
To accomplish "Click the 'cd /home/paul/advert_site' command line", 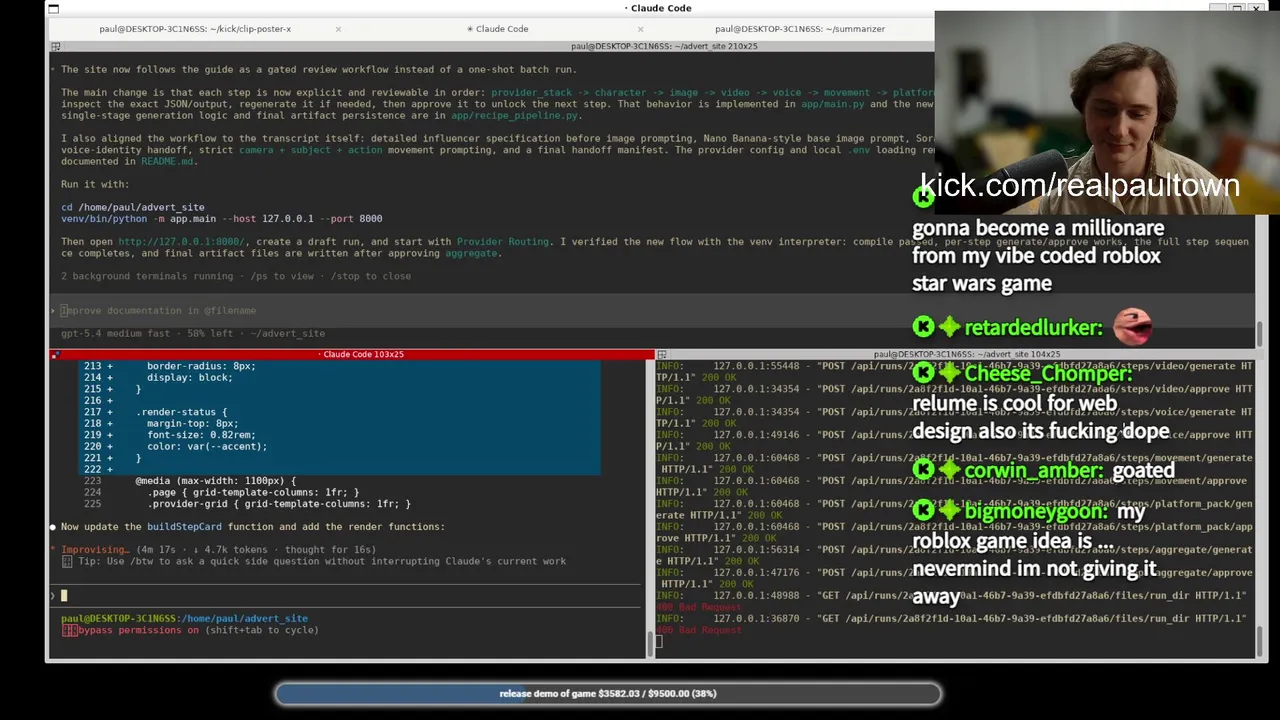I will tap(133, 207).
